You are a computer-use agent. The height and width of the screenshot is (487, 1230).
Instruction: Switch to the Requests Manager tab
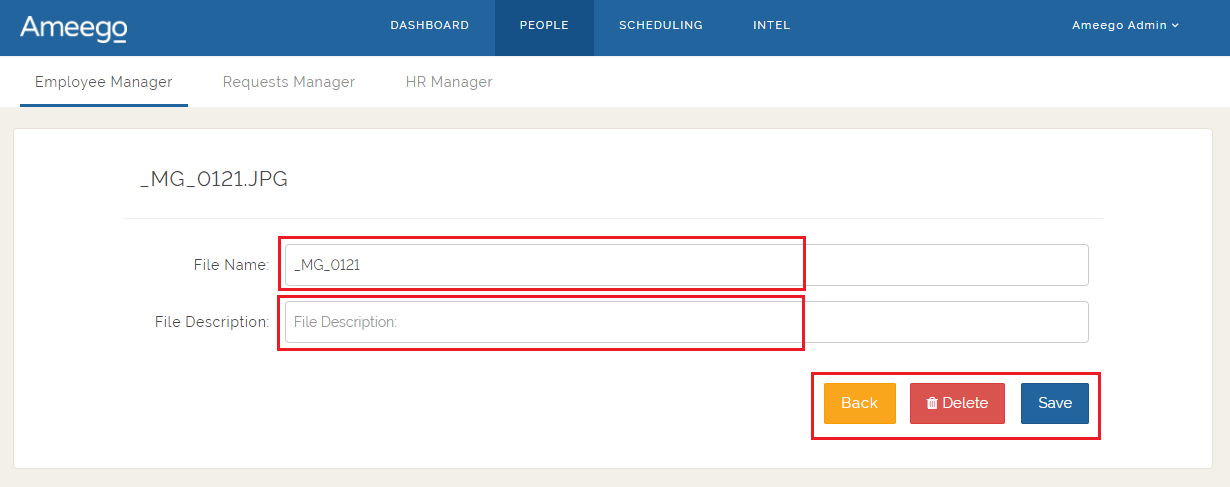point(288,82)
